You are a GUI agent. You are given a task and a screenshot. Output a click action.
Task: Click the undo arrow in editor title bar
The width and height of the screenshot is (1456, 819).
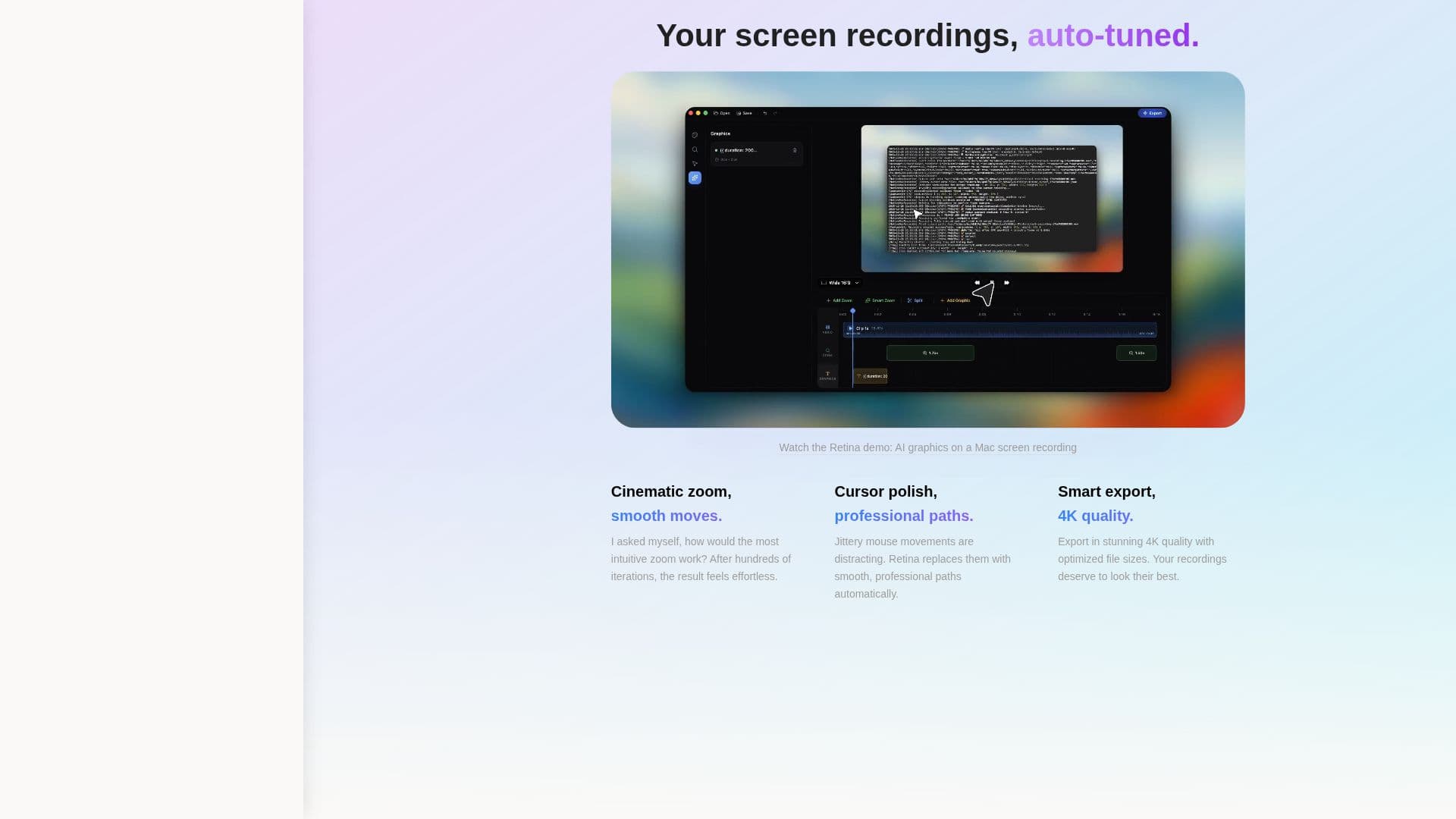765,113
